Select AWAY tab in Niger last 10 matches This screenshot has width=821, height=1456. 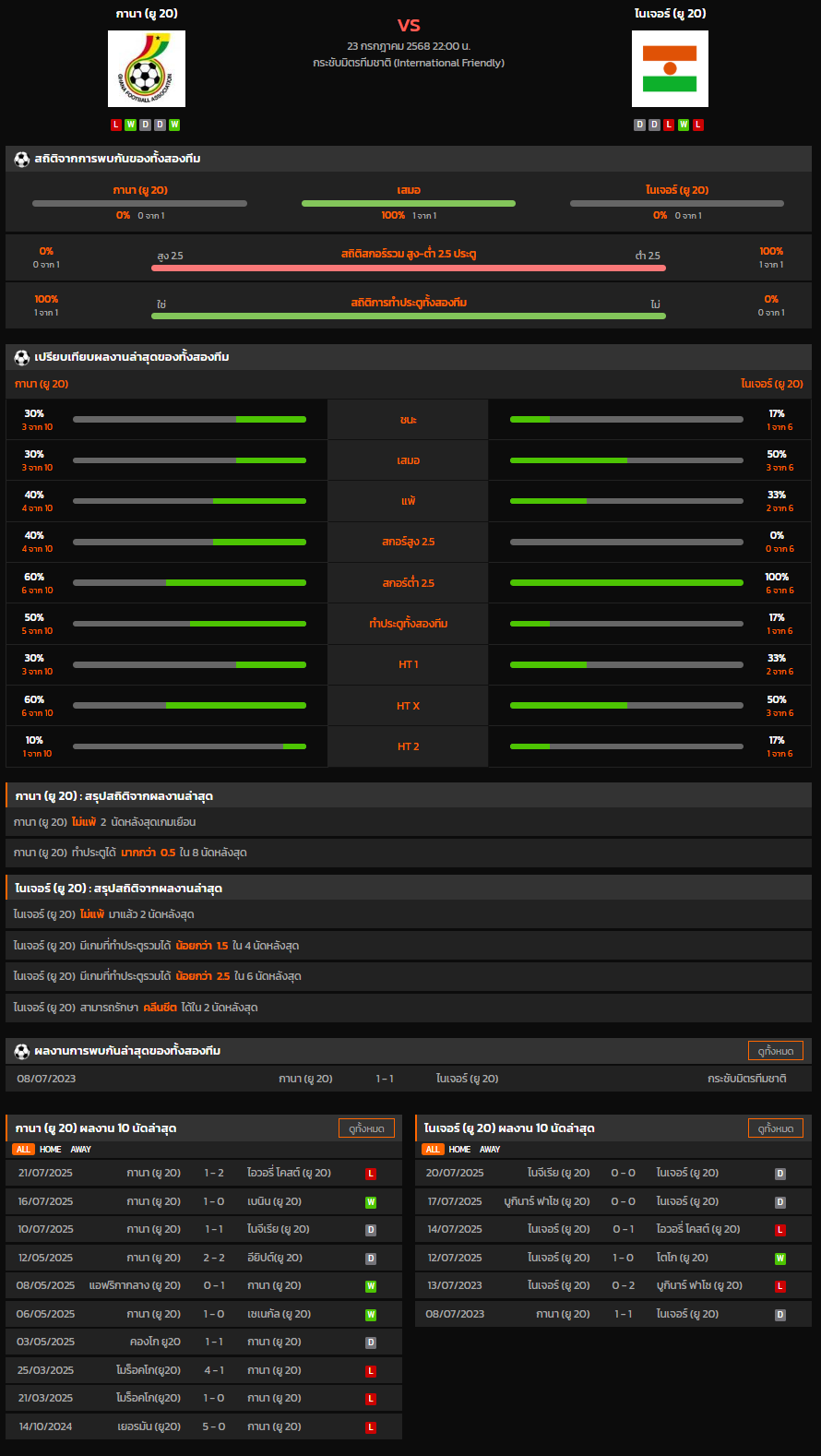click(490, 1150)
